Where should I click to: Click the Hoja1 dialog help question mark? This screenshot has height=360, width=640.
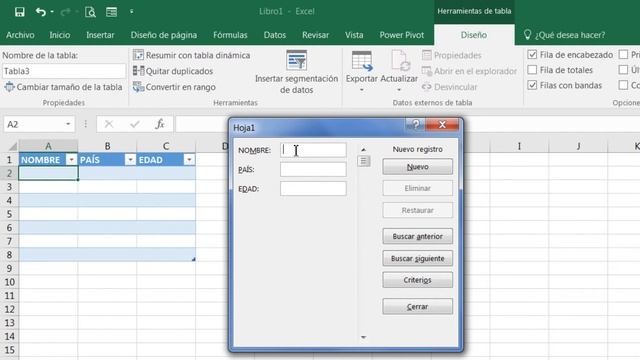pyautogui.click(x=416, y=124)
